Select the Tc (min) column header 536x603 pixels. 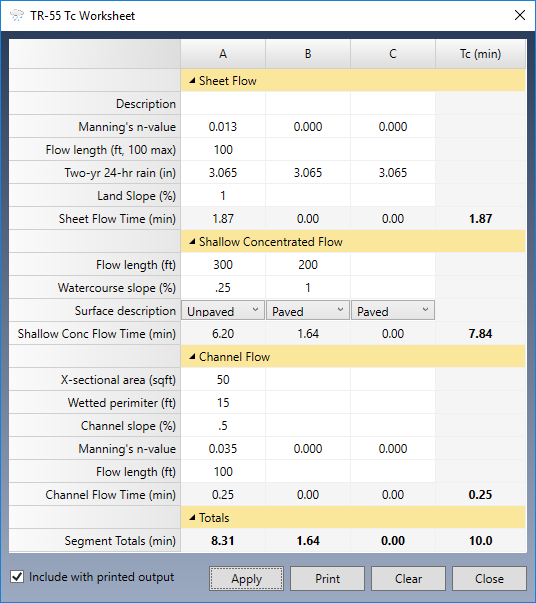point(480,54)
